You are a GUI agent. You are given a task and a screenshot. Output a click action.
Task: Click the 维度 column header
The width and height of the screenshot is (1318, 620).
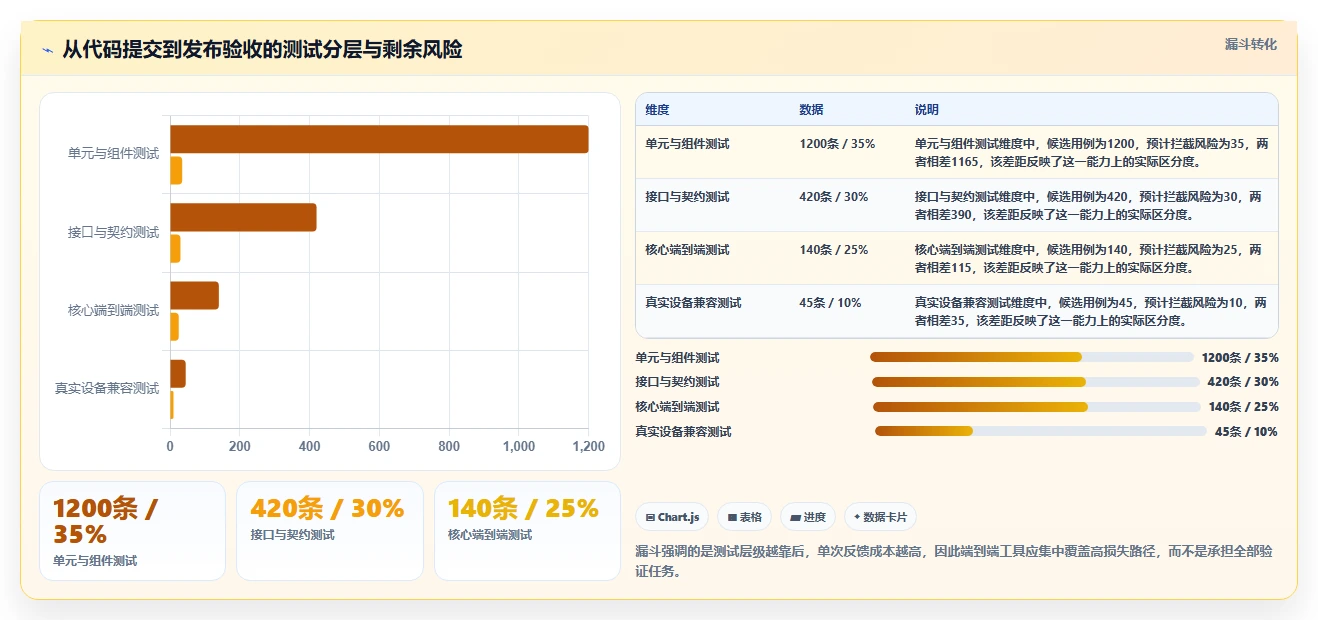coord(657,110)
